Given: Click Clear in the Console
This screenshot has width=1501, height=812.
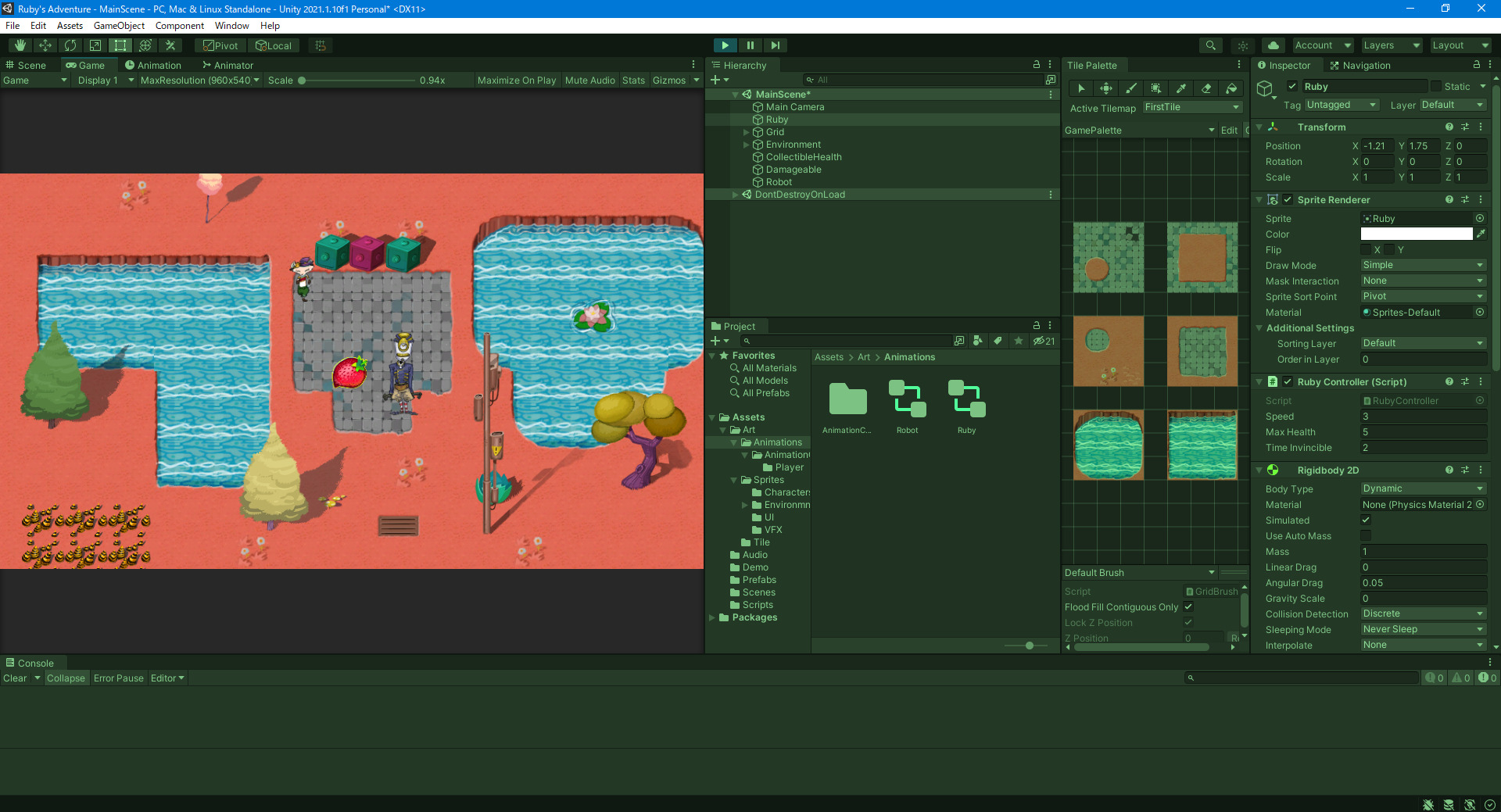Looking at the screenshot, I should [14, 678].
